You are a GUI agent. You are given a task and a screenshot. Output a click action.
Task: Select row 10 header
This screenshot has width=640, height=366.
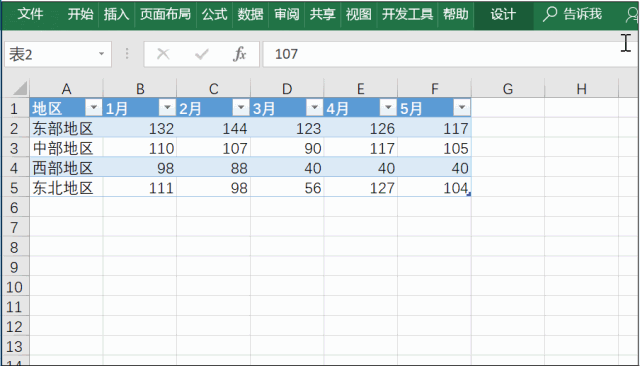point(14,287)
